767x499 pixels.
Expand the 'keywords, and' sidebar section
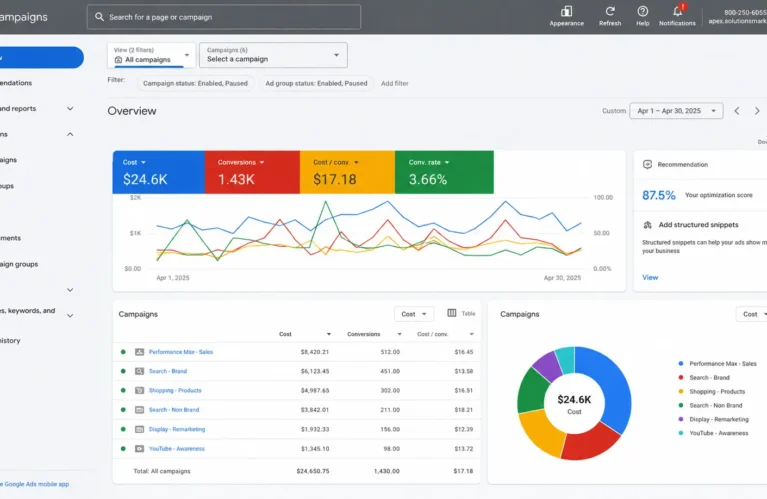[70, 316]
